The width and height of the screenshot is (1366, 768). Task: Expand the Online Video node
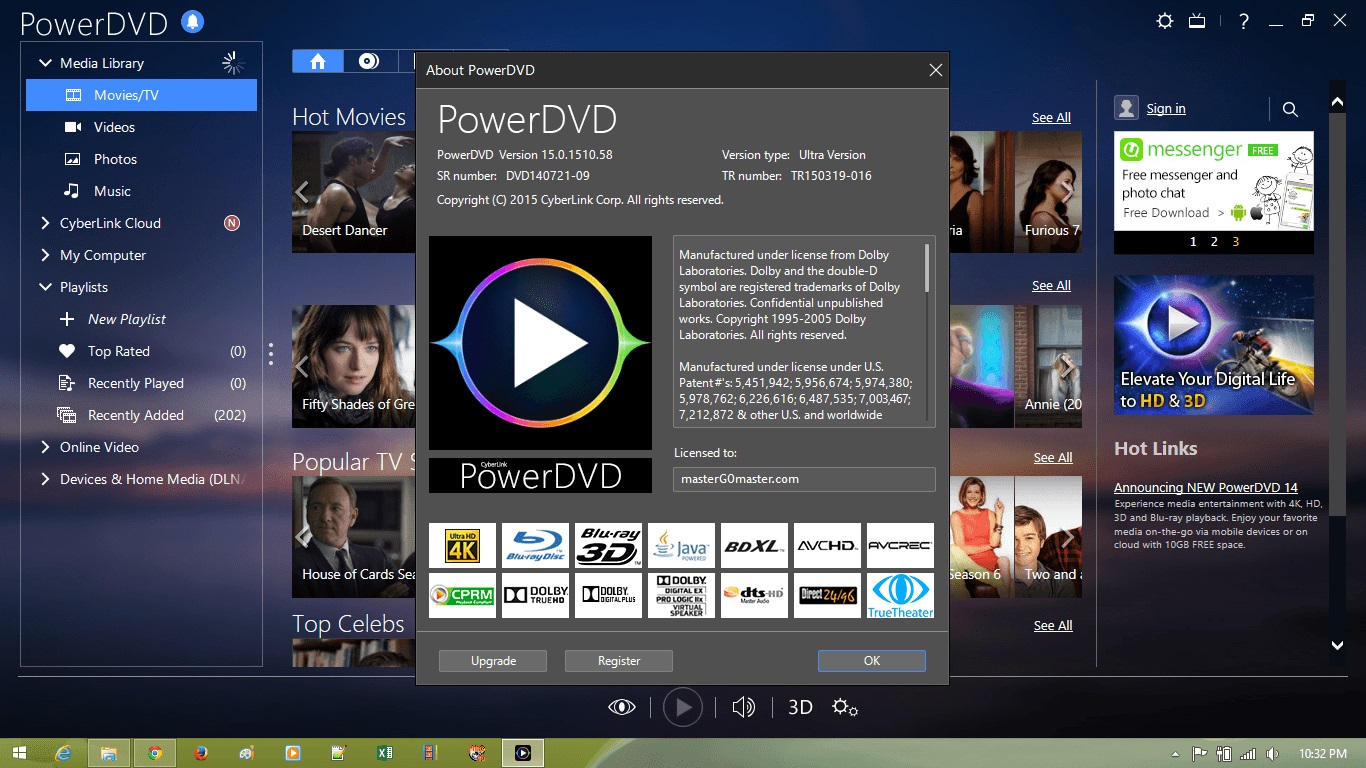pyautogui.click(x=45, y=447)
